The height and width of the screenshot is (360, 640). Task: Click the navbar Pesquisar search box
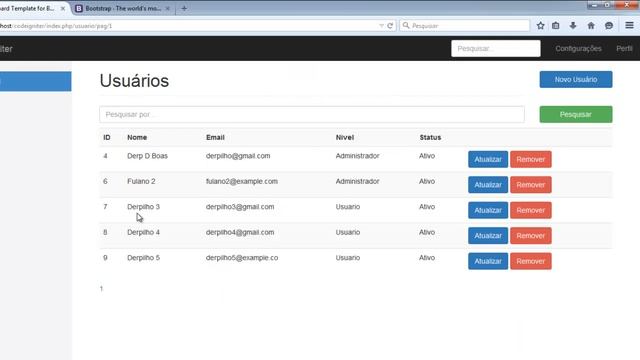click(496, 49)
